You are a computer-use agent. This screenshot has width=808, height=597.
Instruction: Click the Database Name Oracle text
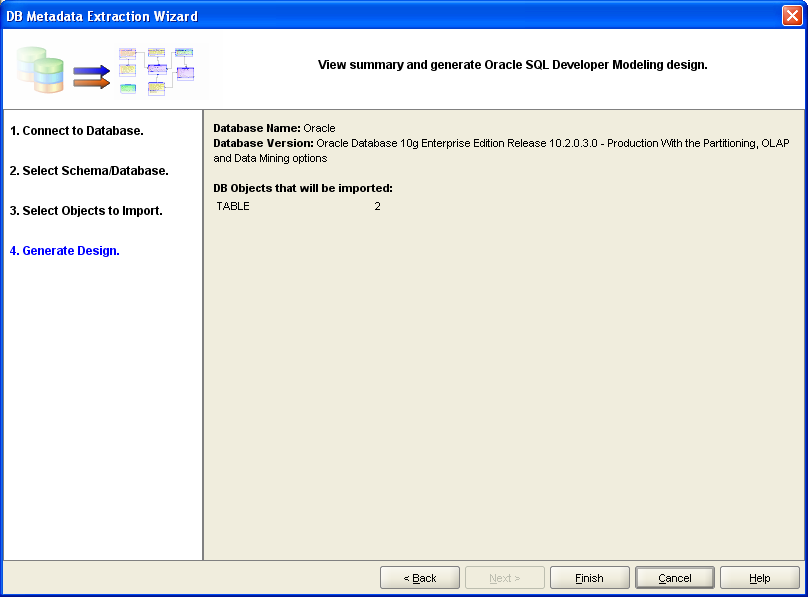coord(274,128)
